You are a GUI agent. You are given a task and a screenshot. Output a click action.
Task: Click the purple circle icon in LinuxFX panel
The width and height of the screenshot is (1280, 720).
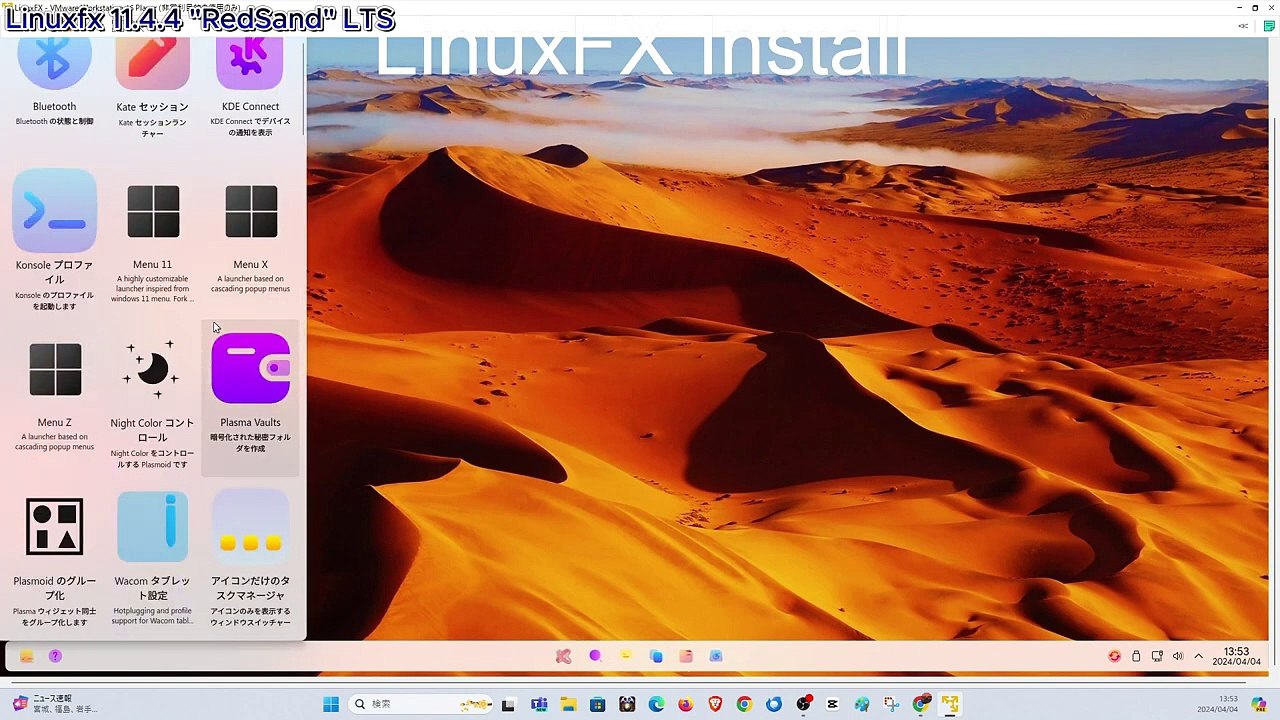[595, 656]
